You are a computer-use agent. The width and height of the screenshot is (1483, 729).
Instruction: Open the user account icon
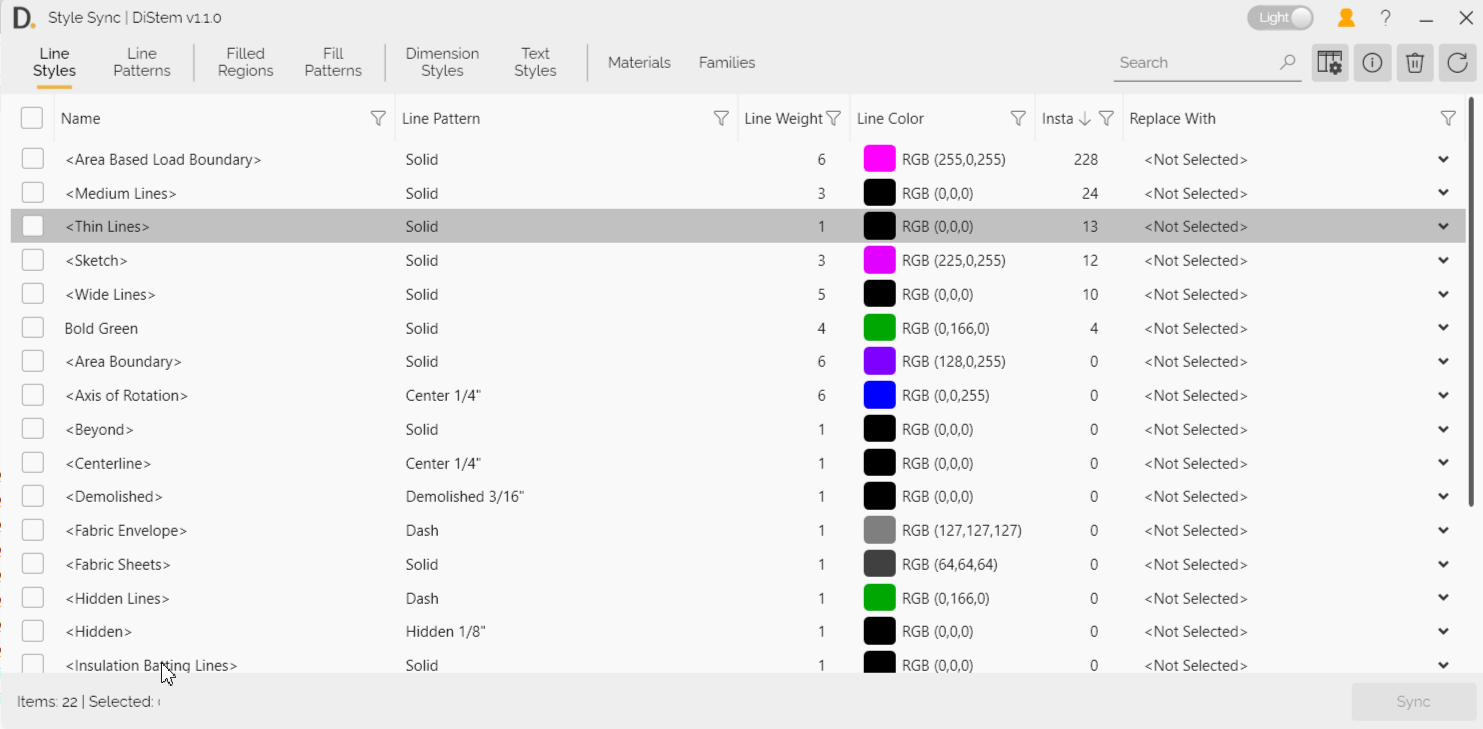(x=1346, y=18)
